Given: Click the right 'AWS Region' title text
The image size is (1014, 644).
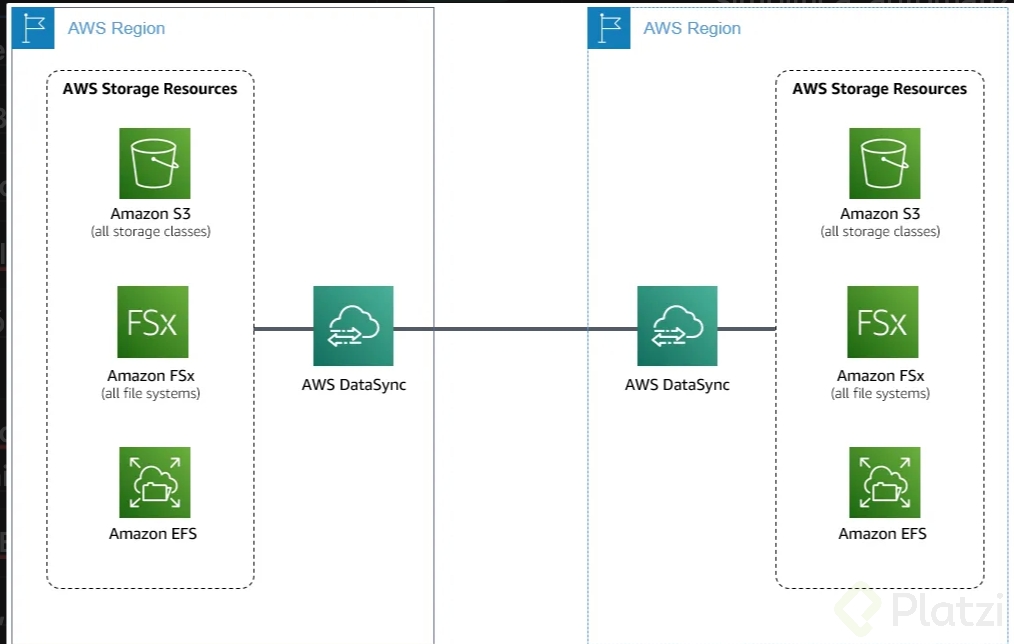Looking at the screenshot, I should [x=692, y=28].
